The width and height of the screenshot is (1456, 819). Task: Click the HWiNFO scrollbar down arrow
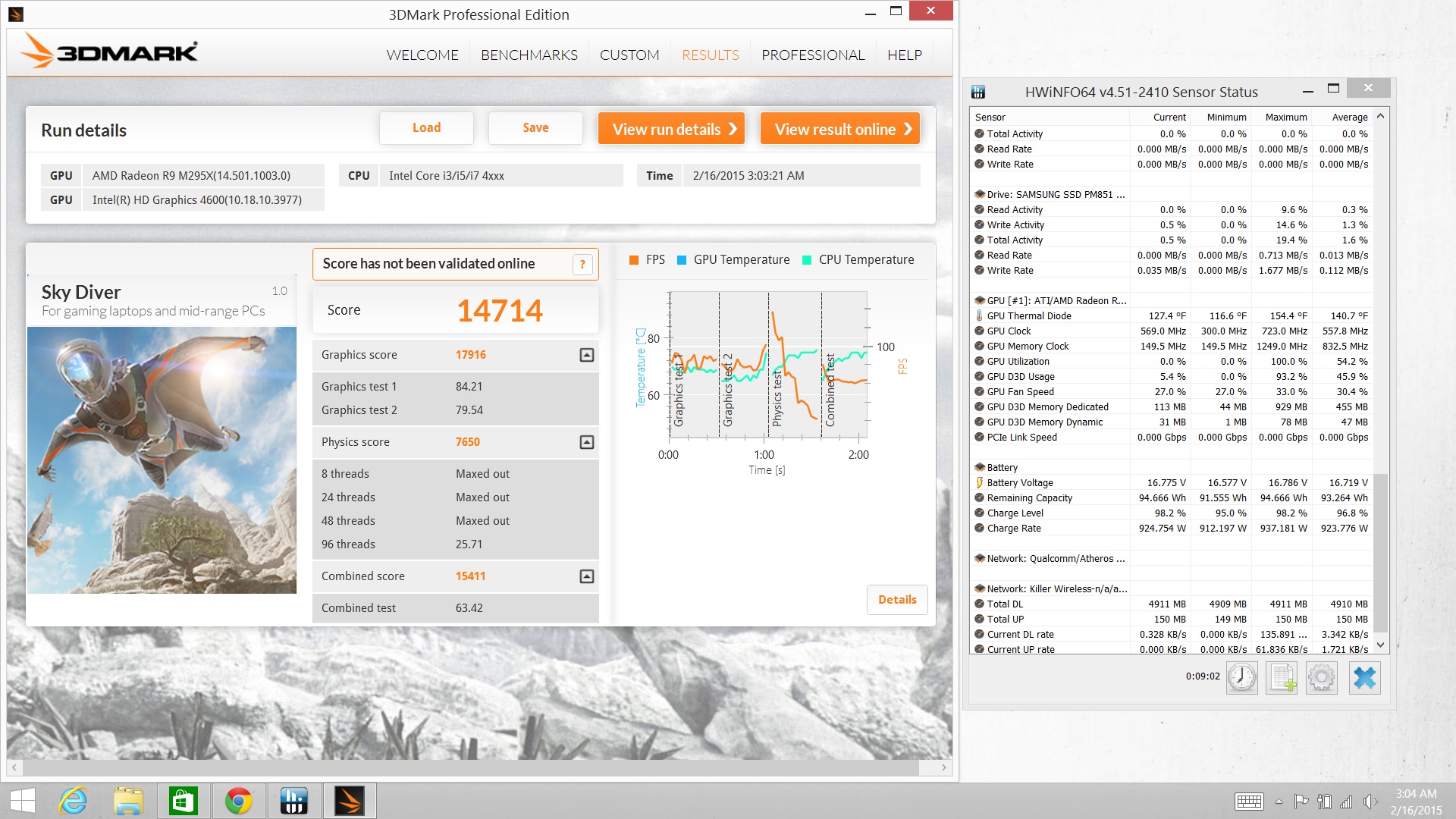pos(1380,645)
